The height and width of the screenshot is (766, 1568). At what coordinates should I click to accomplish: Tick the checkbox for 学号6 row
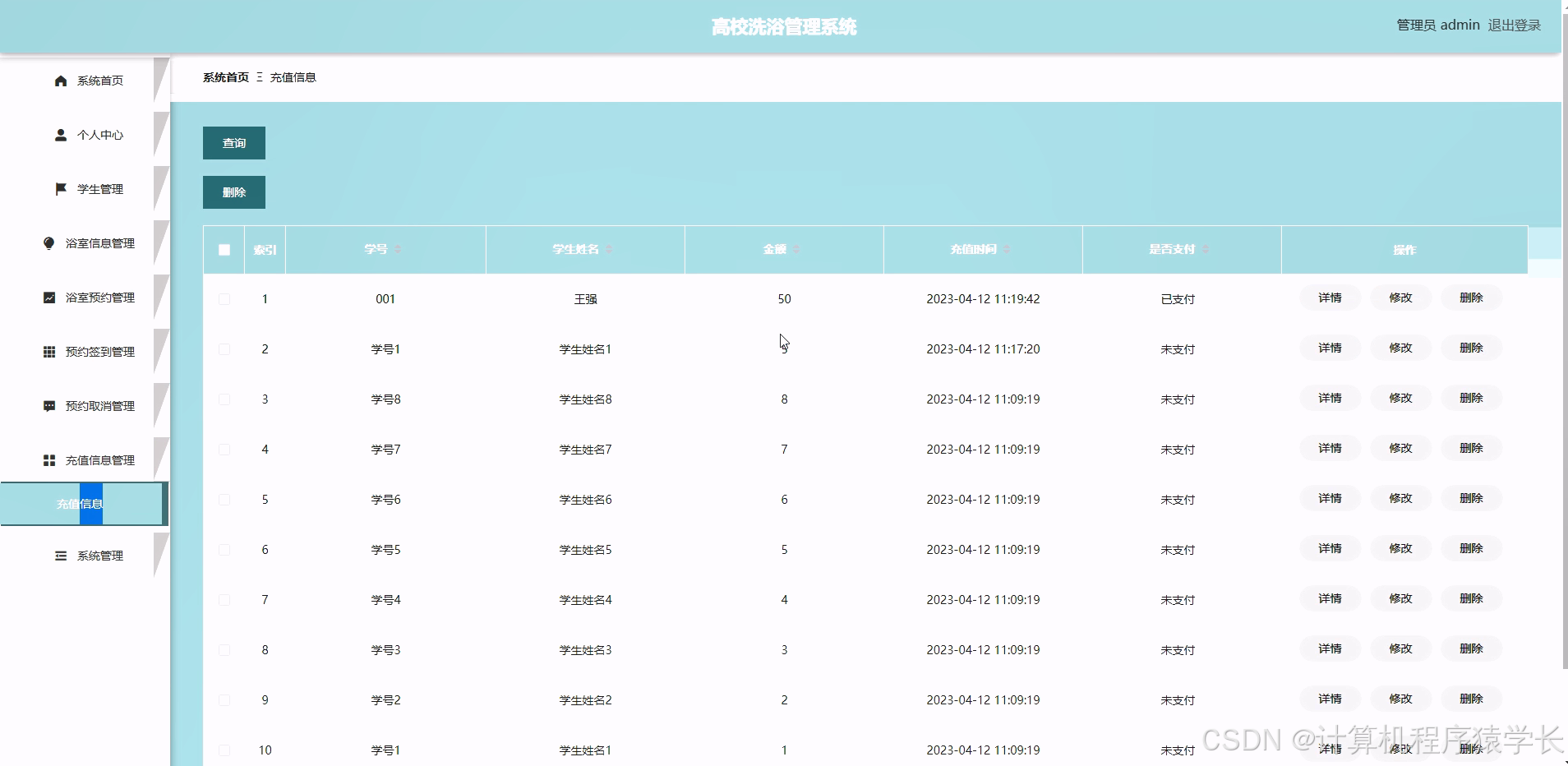(224, 500)
